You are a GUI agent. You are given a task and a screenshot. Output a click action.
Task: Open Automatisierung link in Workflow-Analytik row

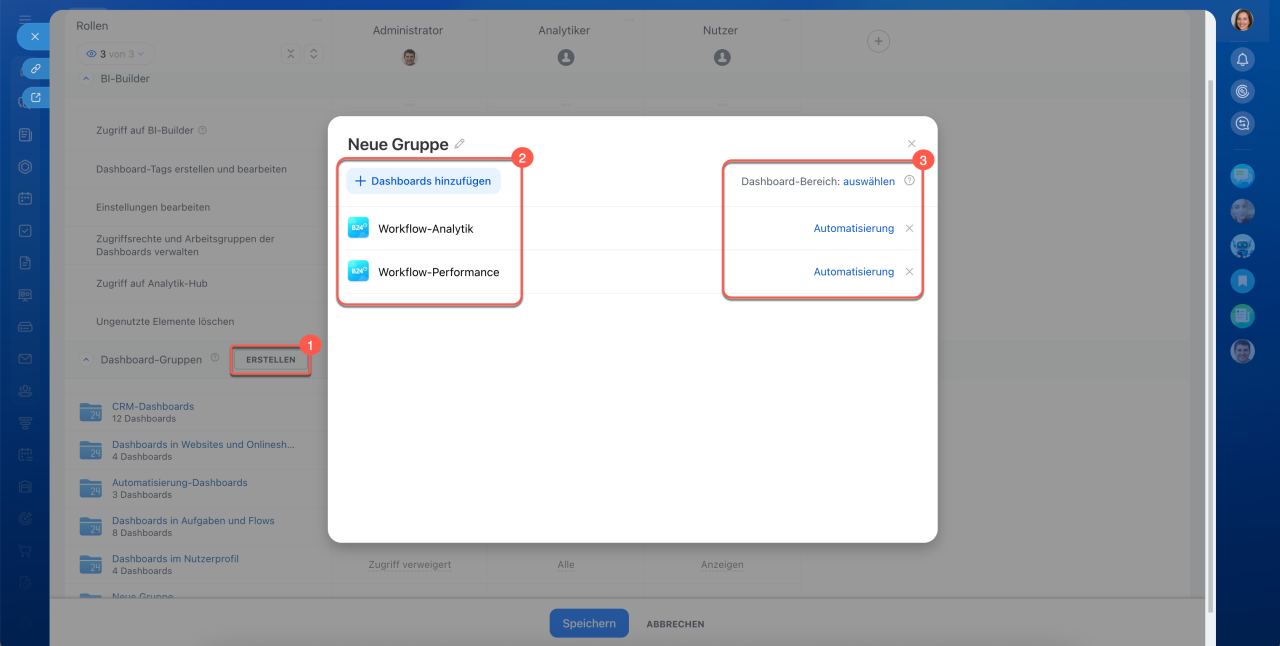853,229
